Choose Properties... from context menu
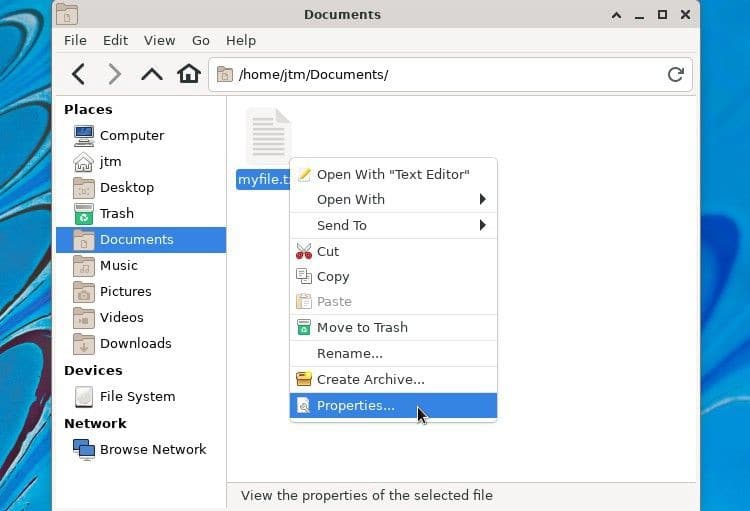Viewport: 750px width, 511px height. (x=393, y=405)
